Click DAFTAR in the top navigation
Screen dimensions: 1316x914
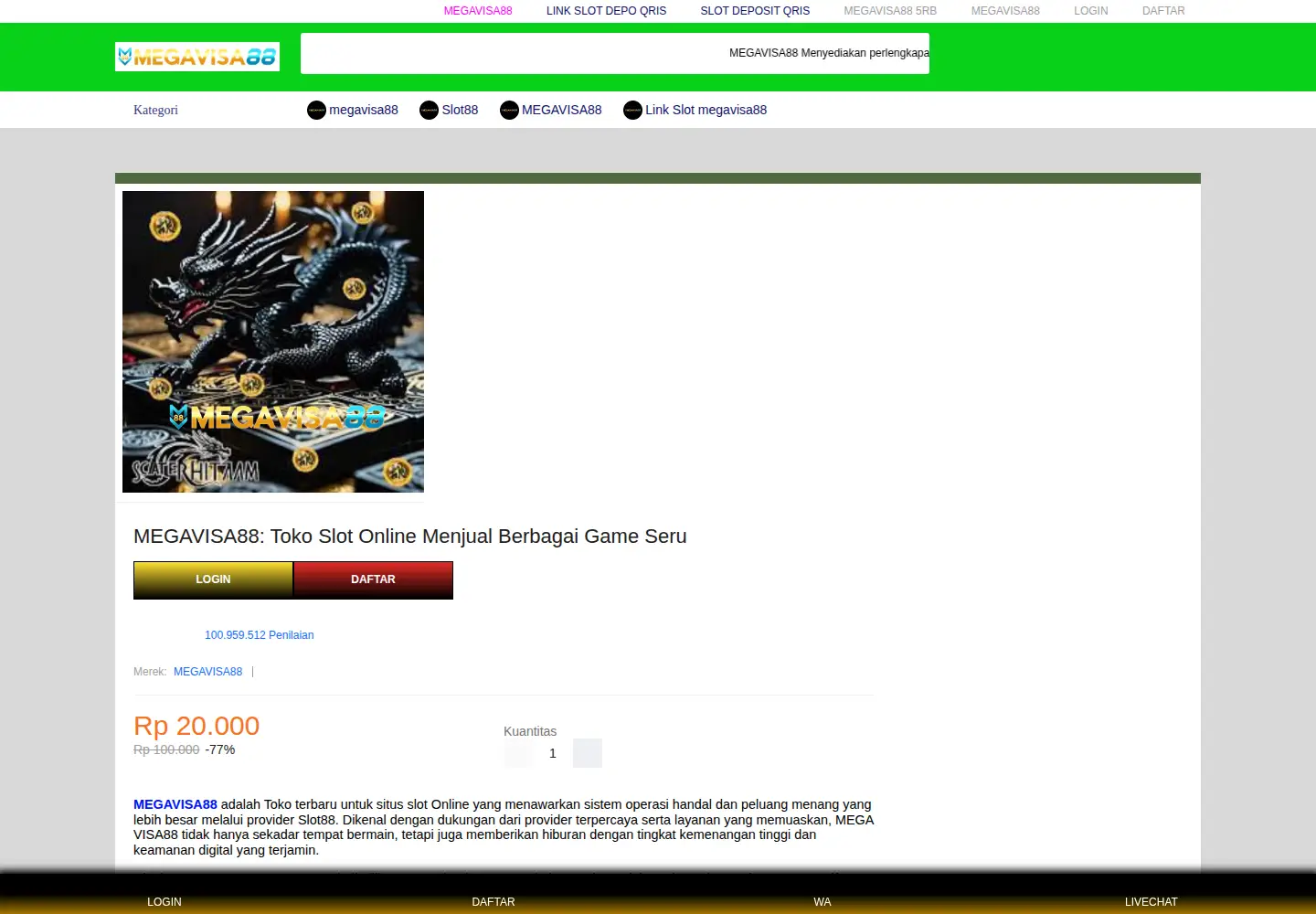tap(1163, 11)
